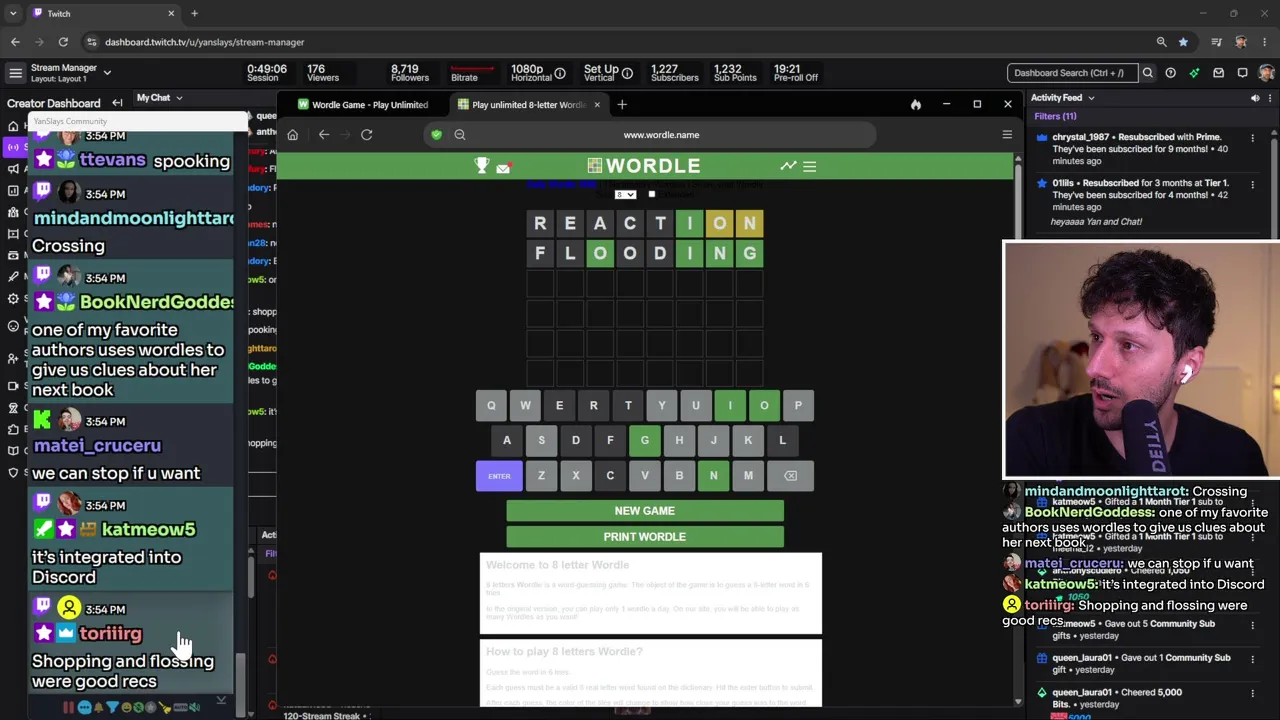Open options for queen_laura01 Cheered 5,000 event
Screen dimensions: 1280x720
[x=1252, y=693]
